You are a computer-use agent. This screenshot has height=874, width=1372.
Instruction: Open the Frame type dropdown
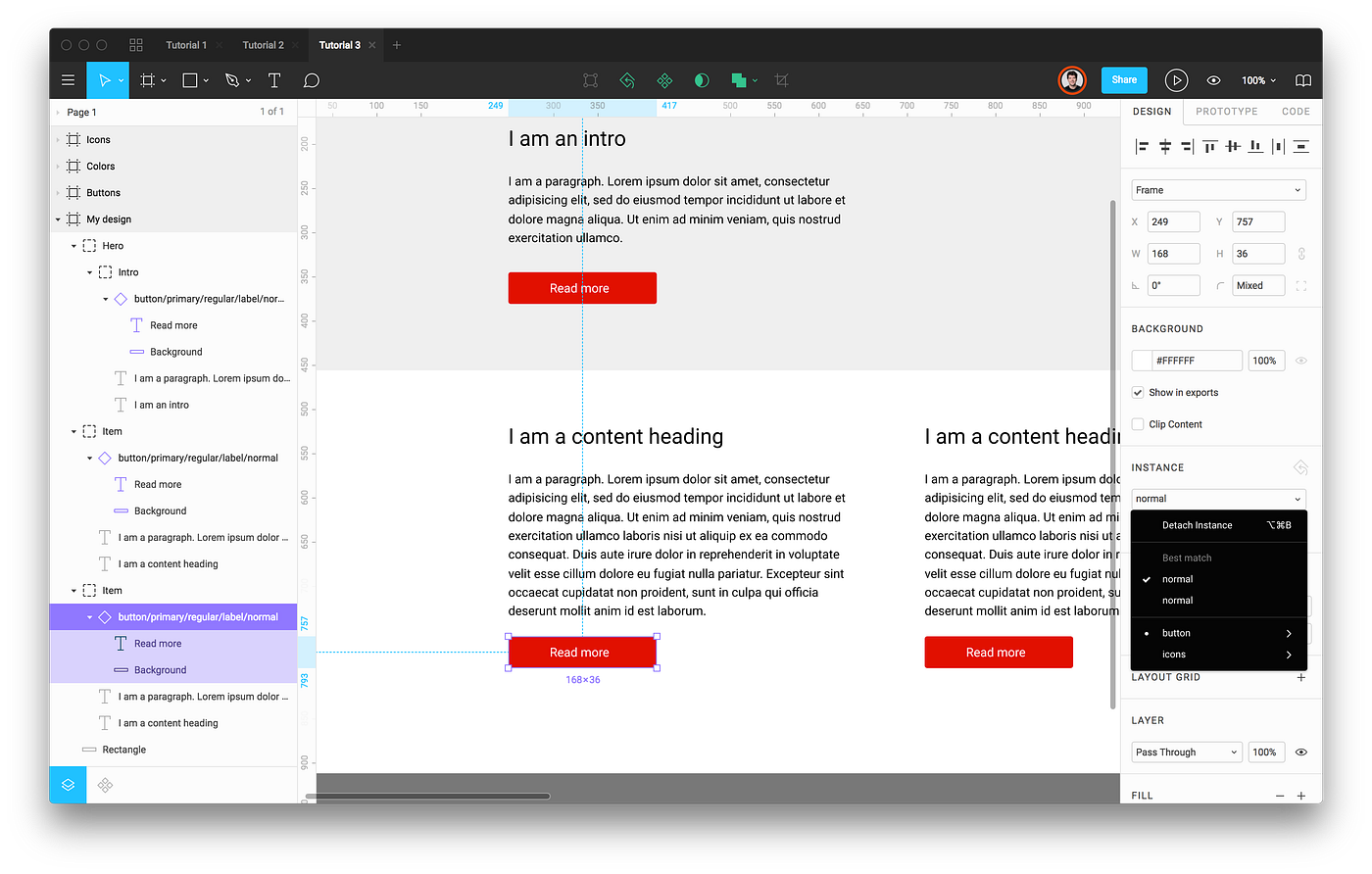(x=1218, y=190)
